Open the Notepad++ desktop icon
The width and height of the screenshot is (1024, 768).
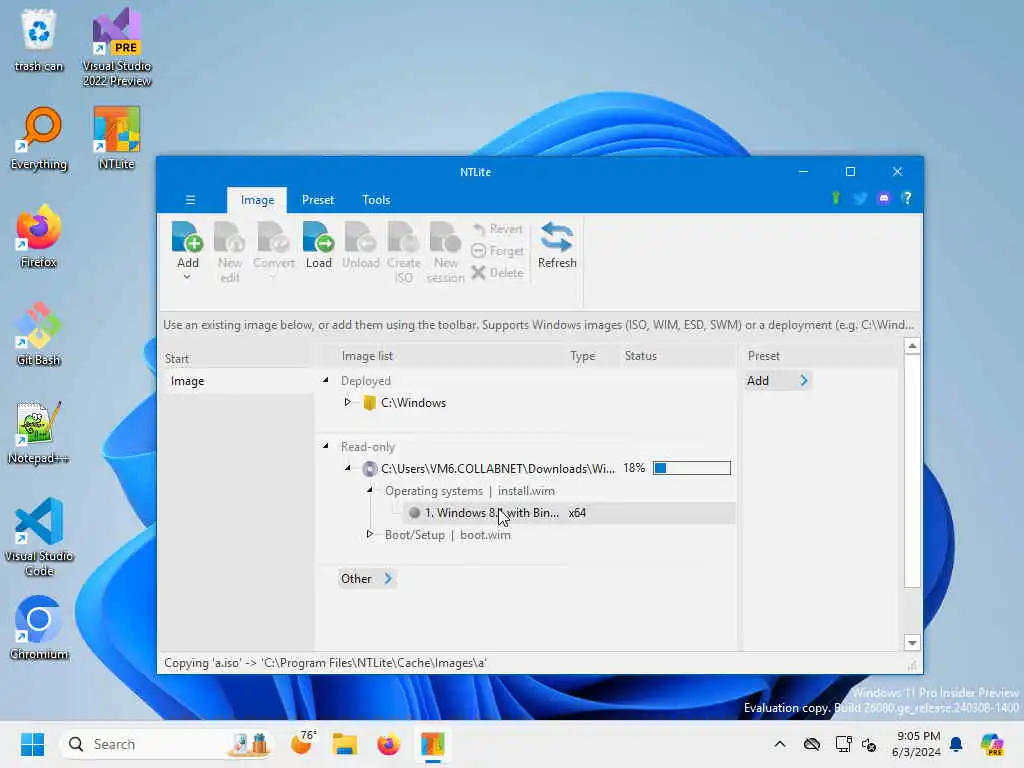coord(39,432)
